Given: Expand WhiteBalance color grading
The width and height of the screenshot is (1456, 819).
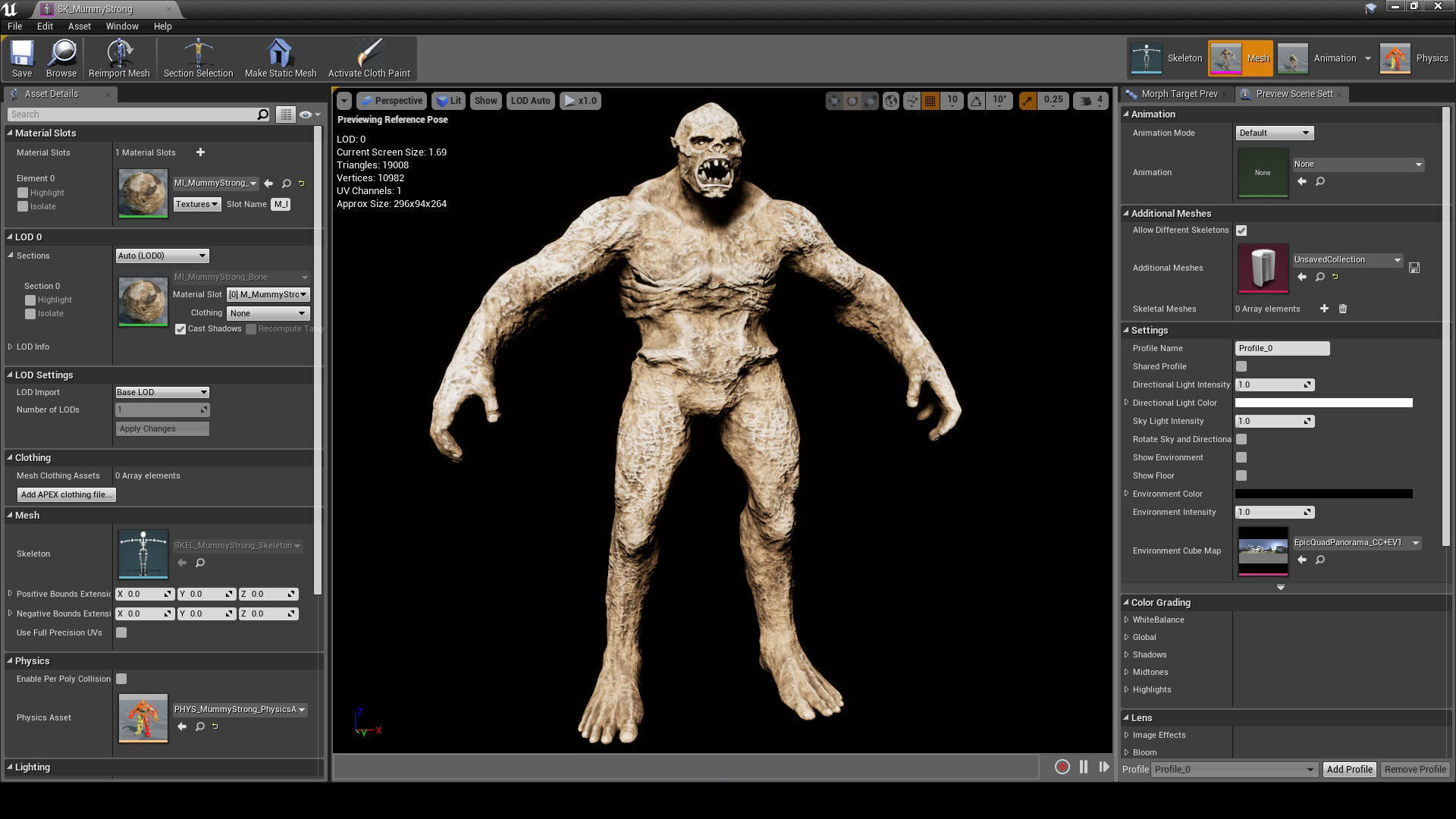Looking at the screenshot, I should point(1127,620).
